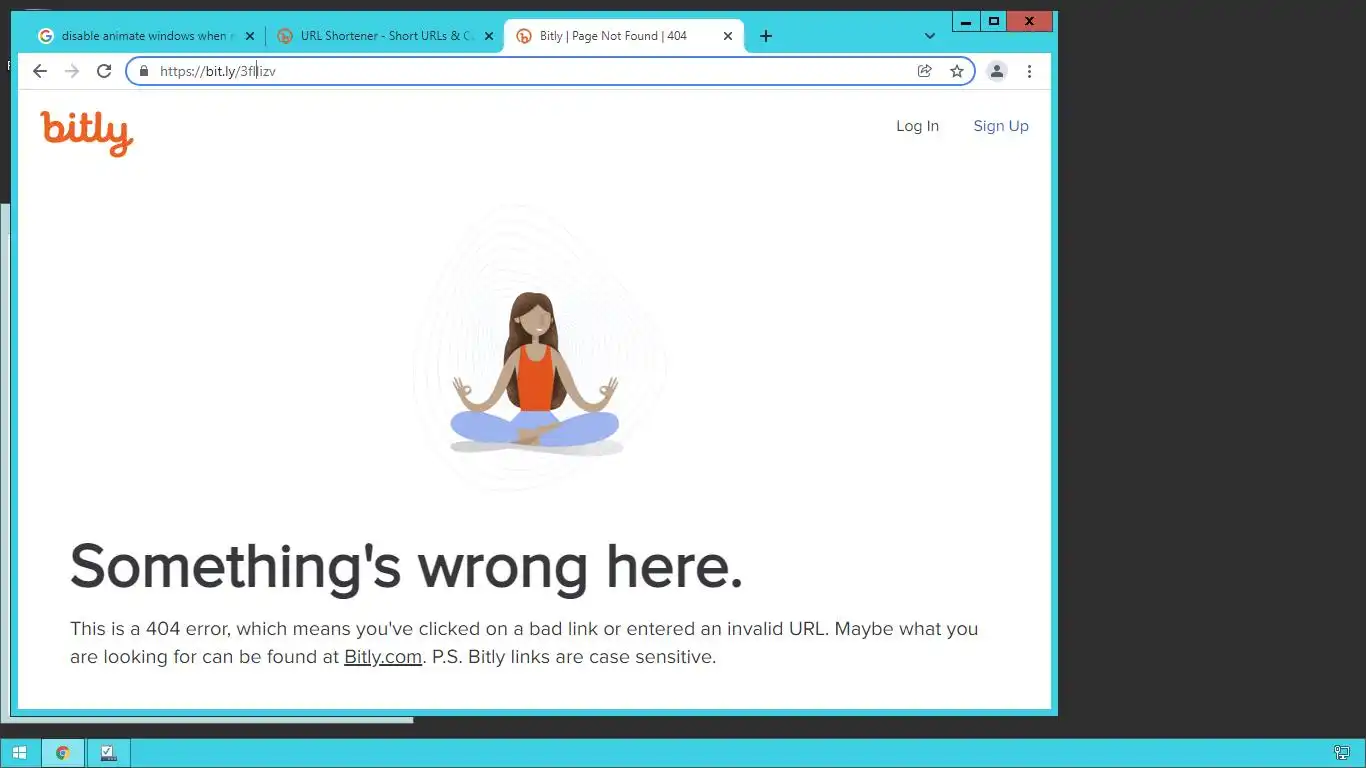Follow the Bitly.com link in error text
This screenshot has width=1366, height=768.
tap(383, 657)
